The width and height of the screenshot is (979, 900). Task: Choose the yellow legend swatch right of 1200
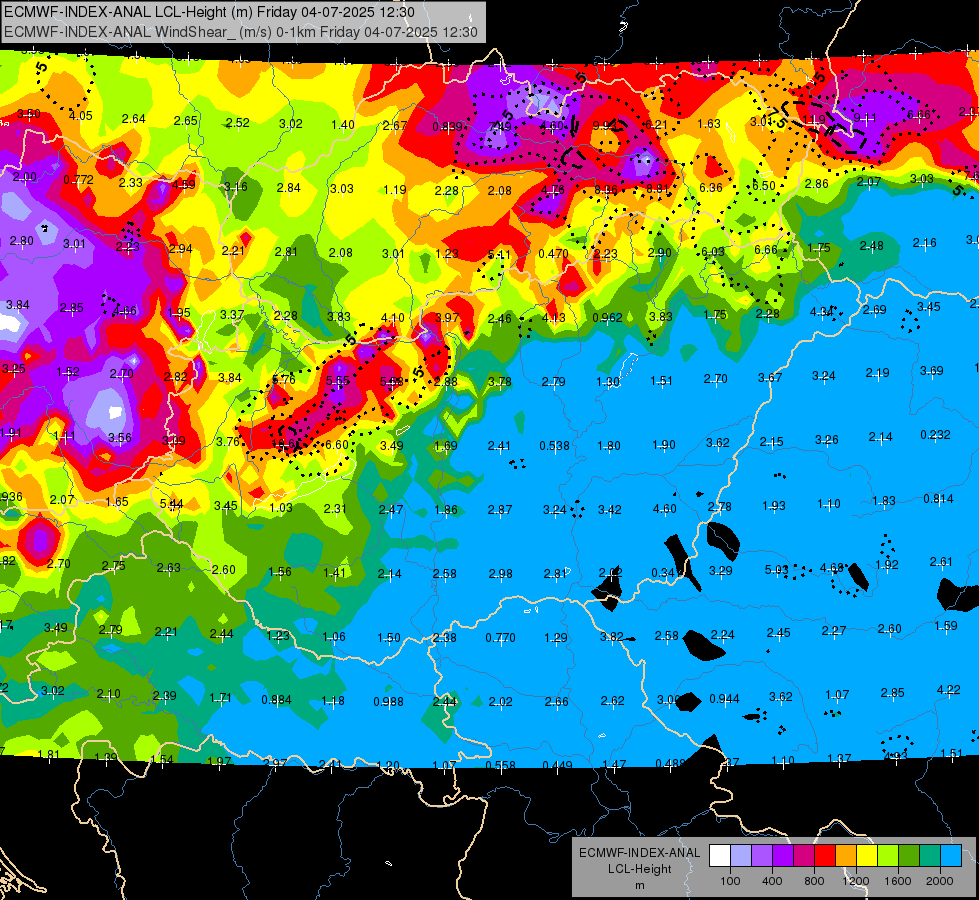pos(867,856)
